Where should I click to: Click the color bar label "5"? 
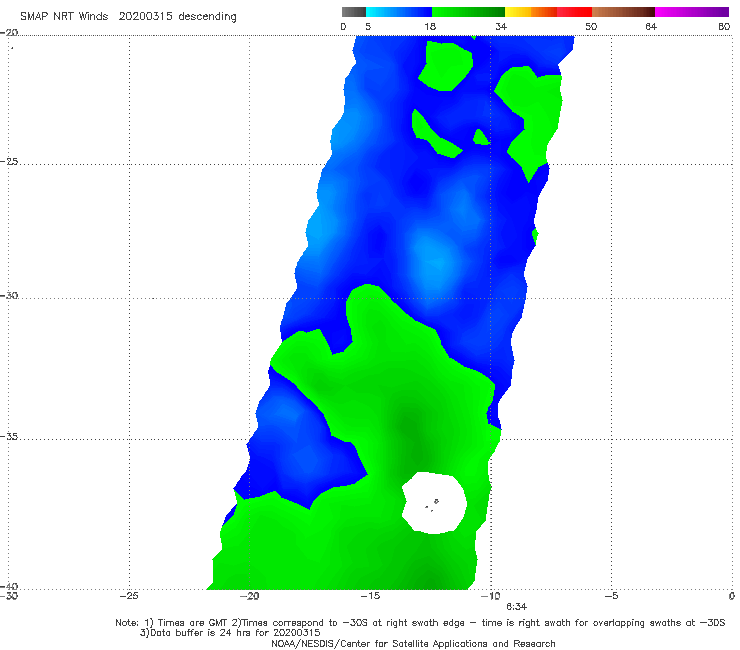[x=368, y=26]
